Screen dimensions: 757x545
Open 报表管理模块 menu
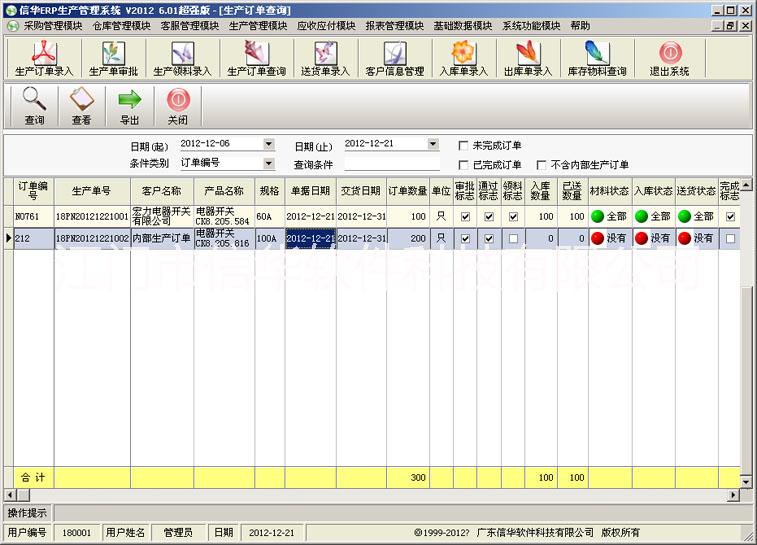tap(394, 26)
